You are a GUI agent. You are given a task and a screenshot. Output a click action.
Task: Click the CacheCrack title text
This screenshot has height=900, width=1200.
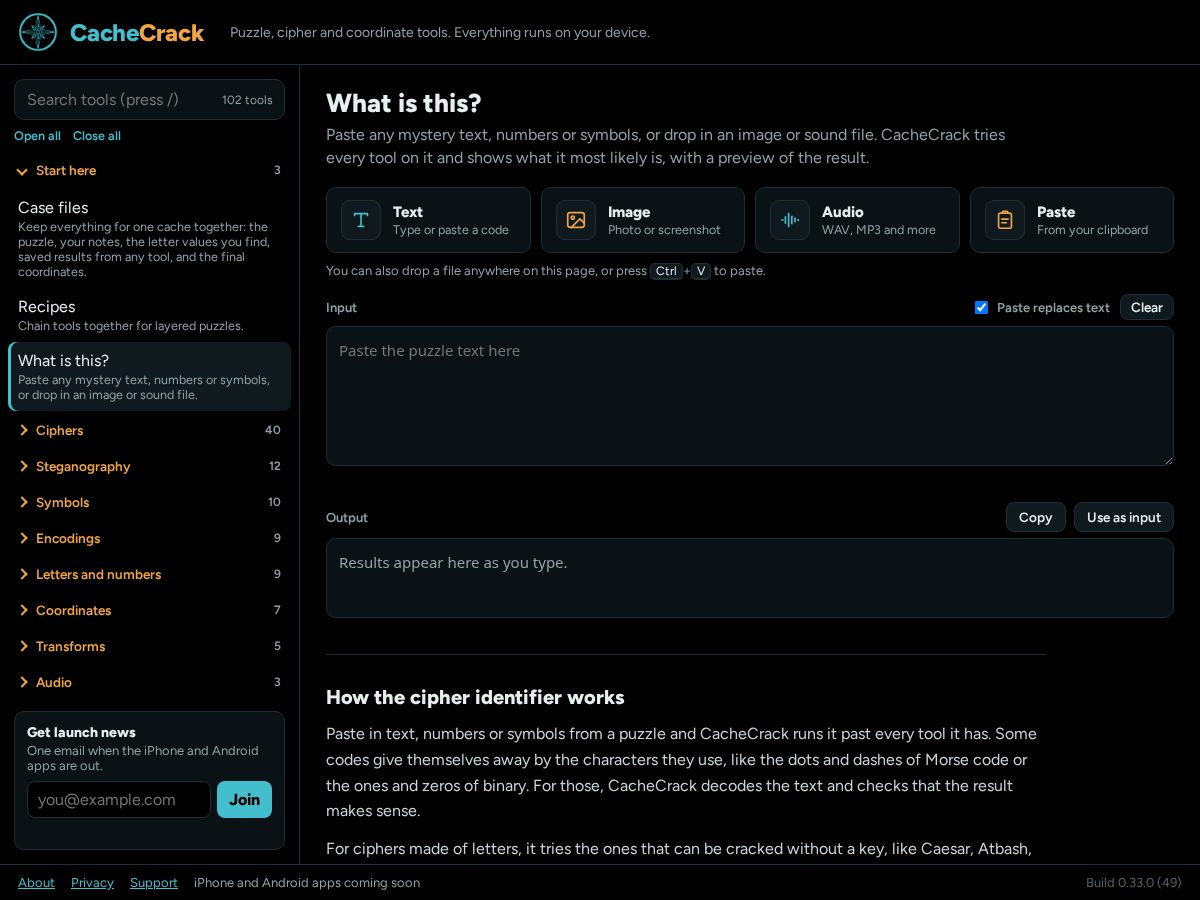pos(137,33)
